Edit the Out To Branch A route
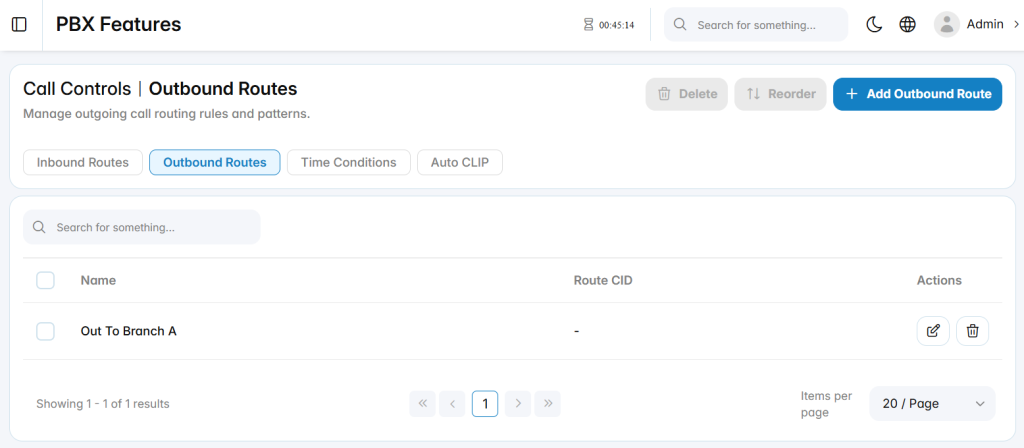This screenshot has width=1024, height=448. [933, 331]
